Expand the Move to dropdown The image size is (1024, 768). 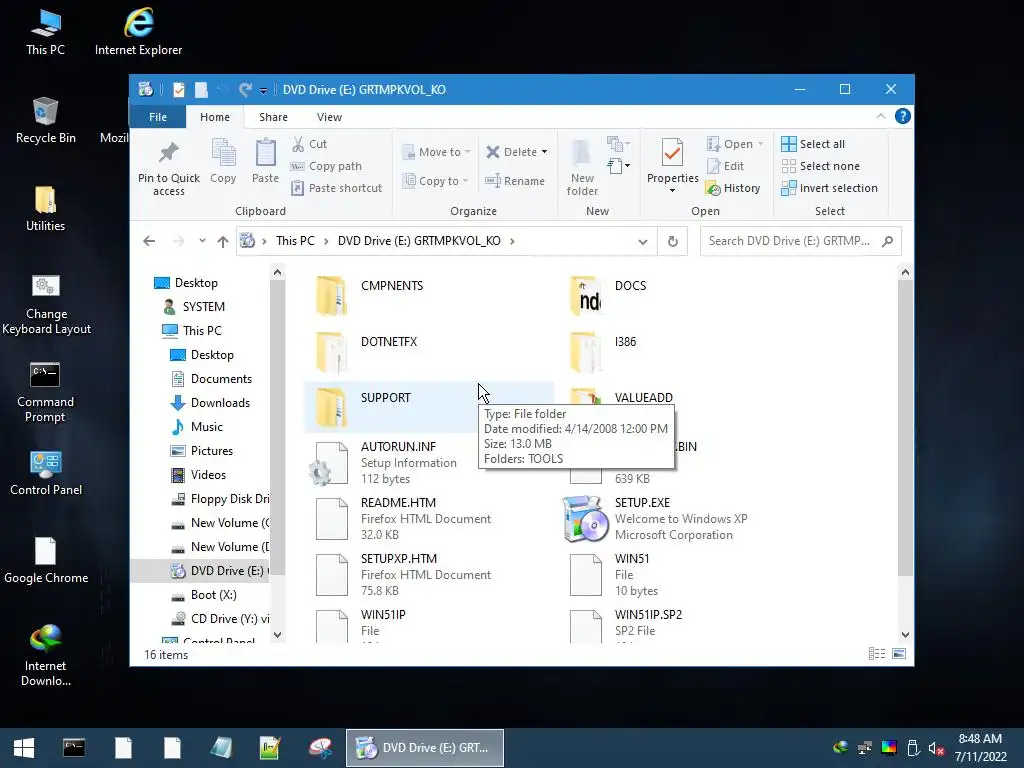[x=467, y=152]
